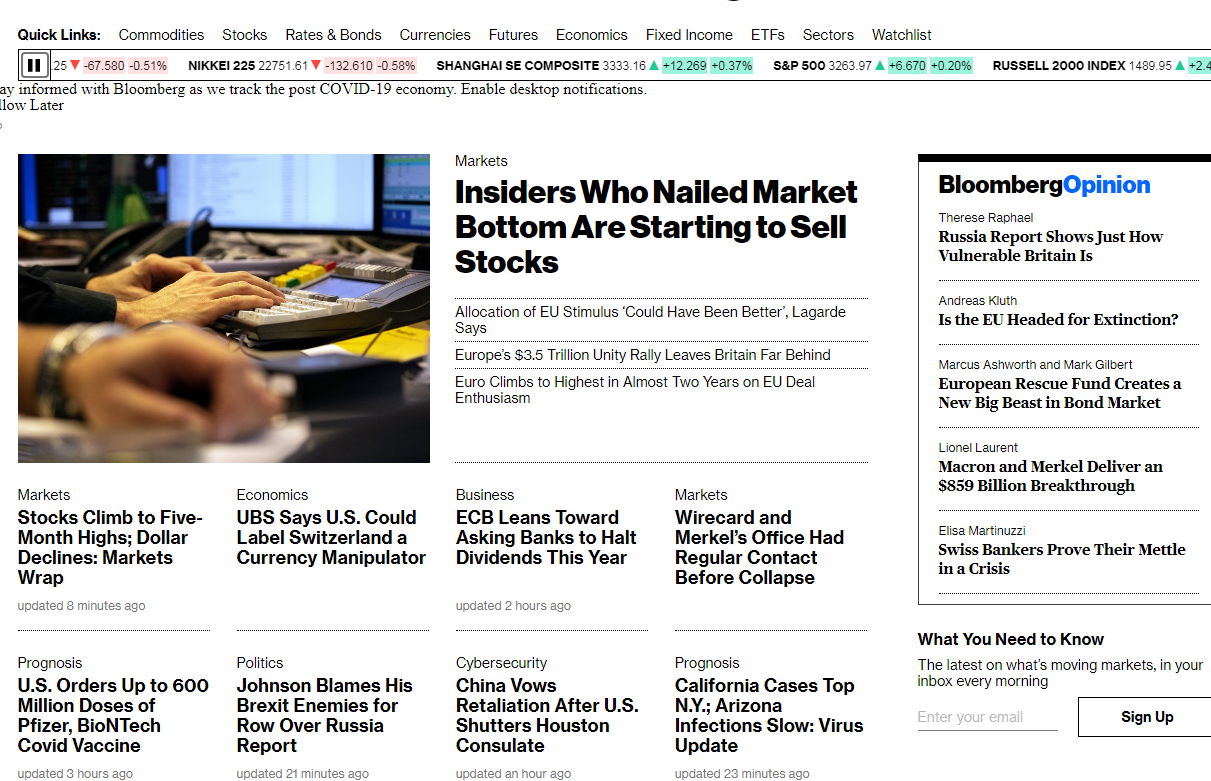Open Is the EU Headed for Extinction
Screen dimensions: 1211x781
pyautogui.click(x=1058, y=320)
